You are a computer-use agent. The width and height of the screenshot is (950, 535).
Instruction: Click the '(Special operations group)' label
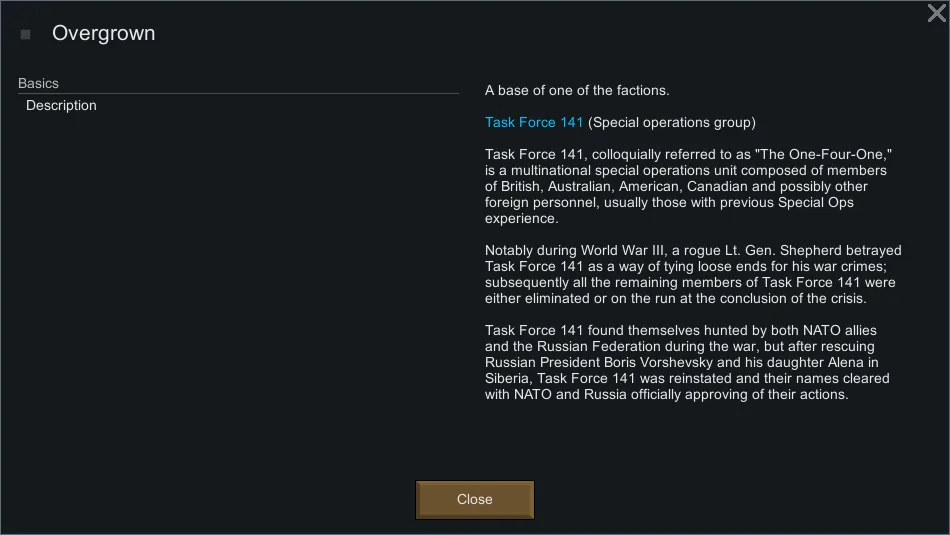click(x=672, y=123)
